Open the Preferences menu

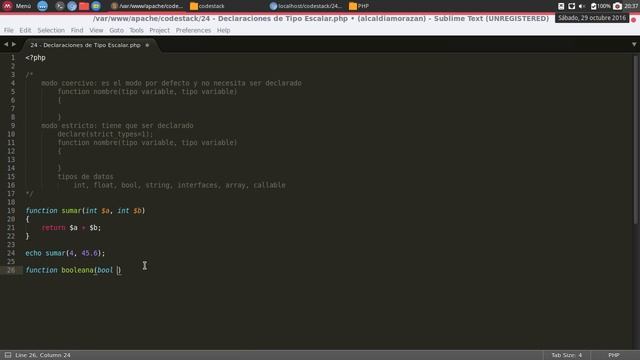click(193, 30)
